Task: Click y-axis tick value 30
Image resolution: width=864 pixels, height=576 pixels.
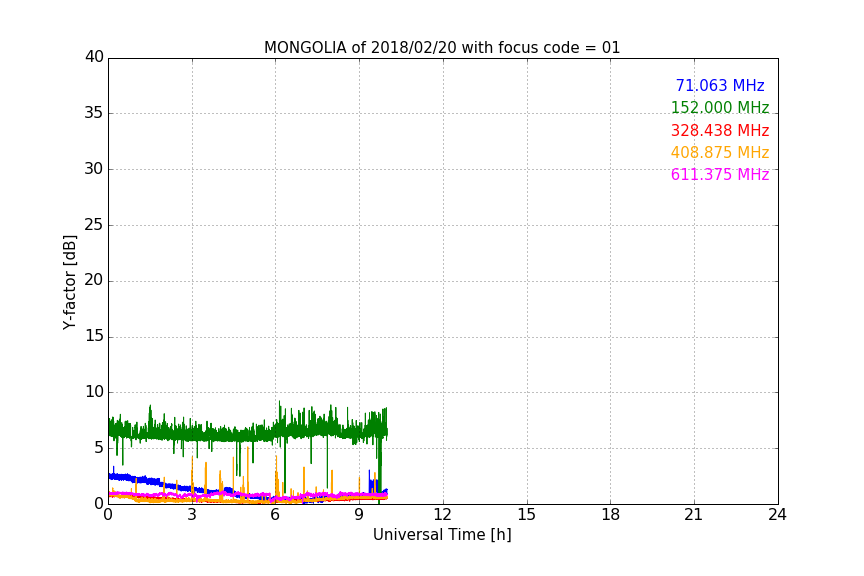Action: [x=94, y=169]
